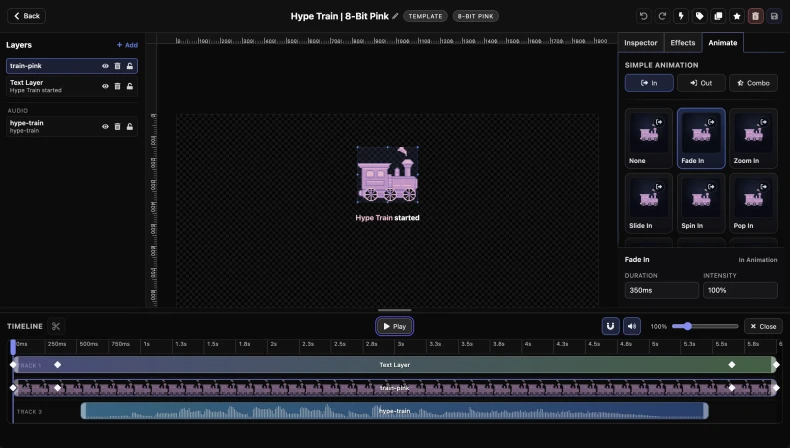Click the timeline playhead at 0ms

coord(13,346)
